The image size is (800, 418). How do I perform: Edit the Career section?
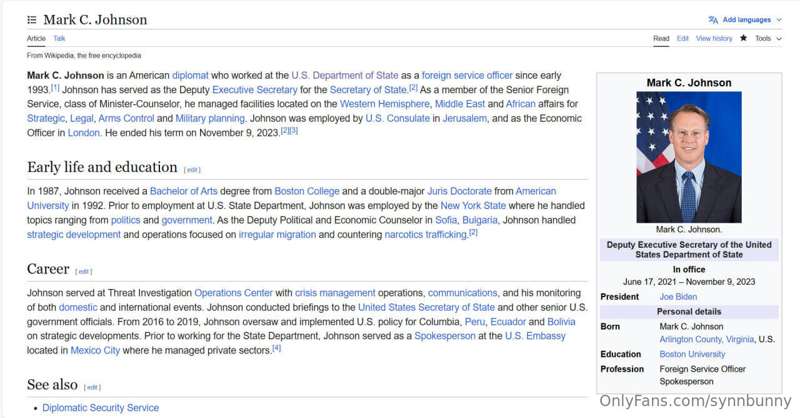tap(84, 272)
